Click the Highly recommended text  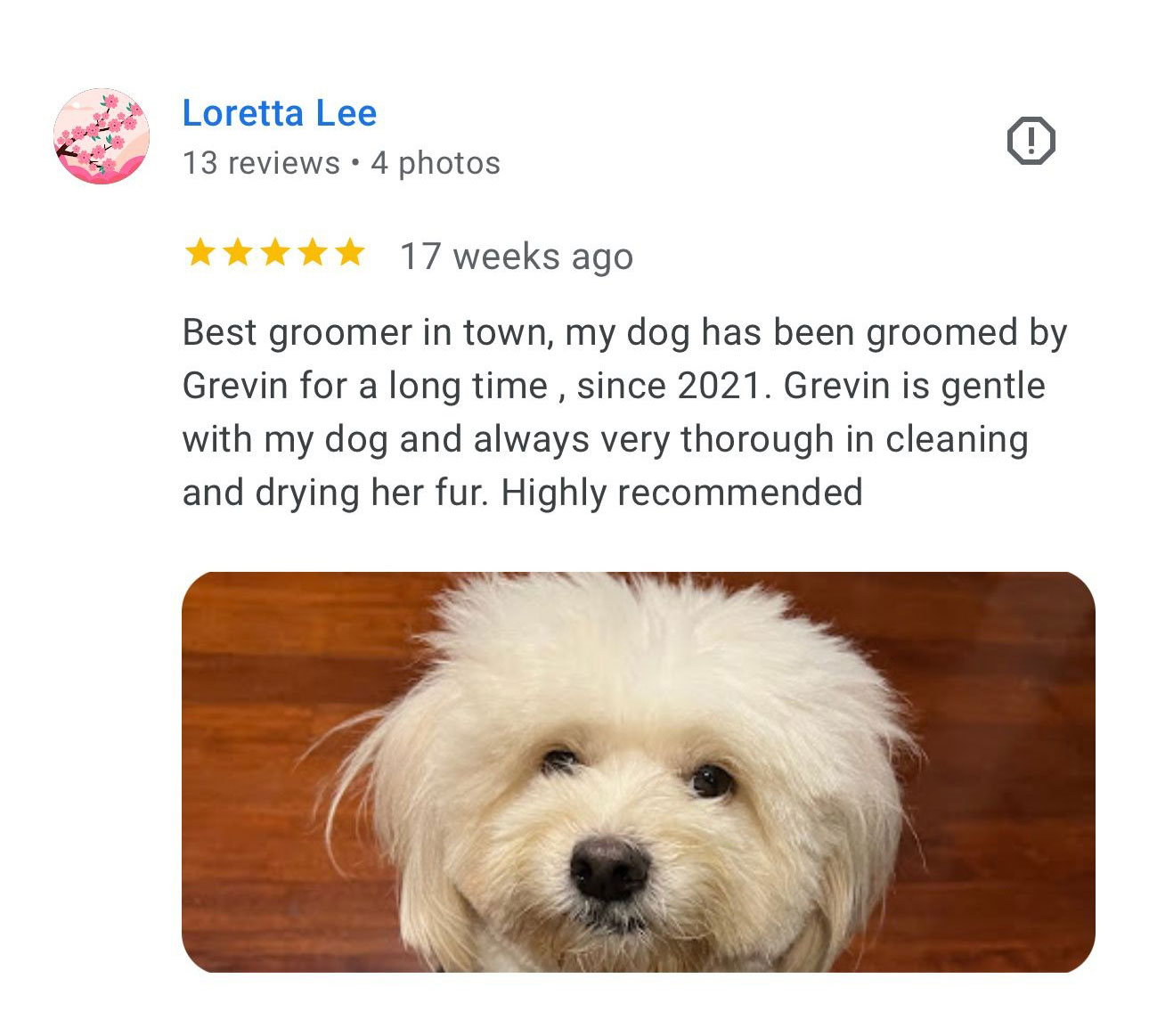pyautogui.click(x=681, y=493)
